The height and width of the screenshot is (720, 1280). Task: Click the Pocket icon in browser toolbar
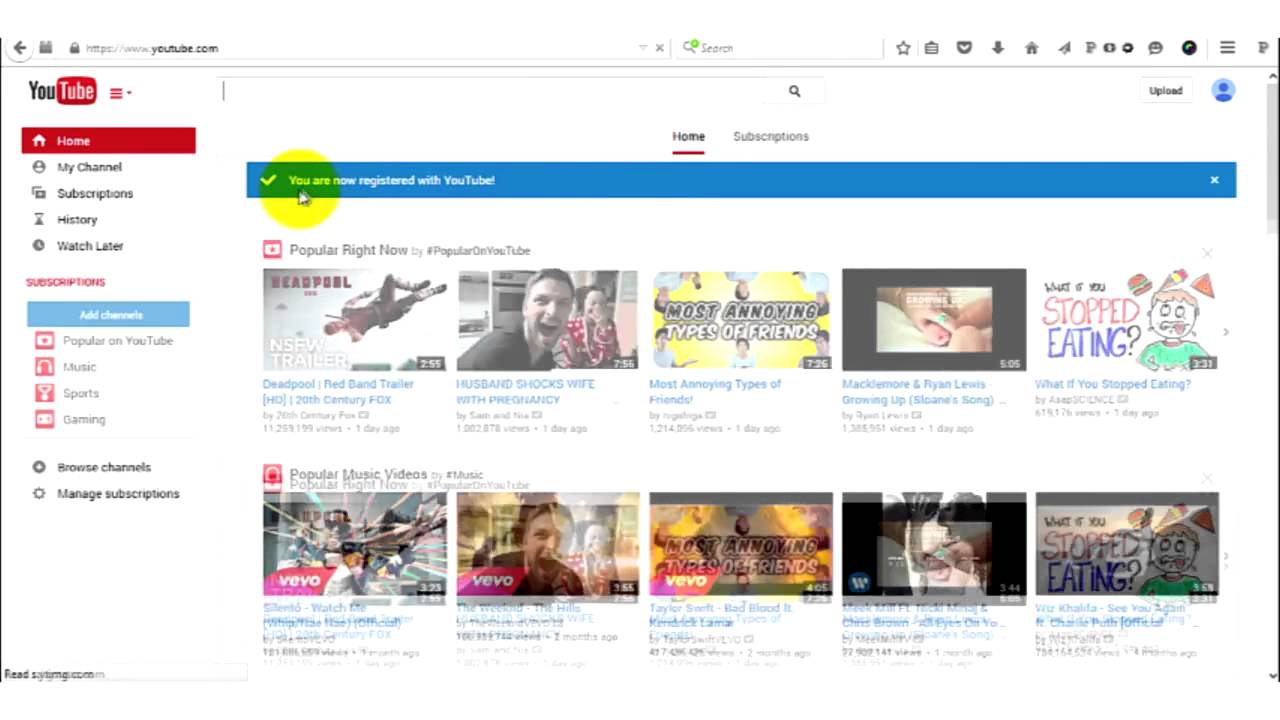pyautogui.click(x=965, y=48)
